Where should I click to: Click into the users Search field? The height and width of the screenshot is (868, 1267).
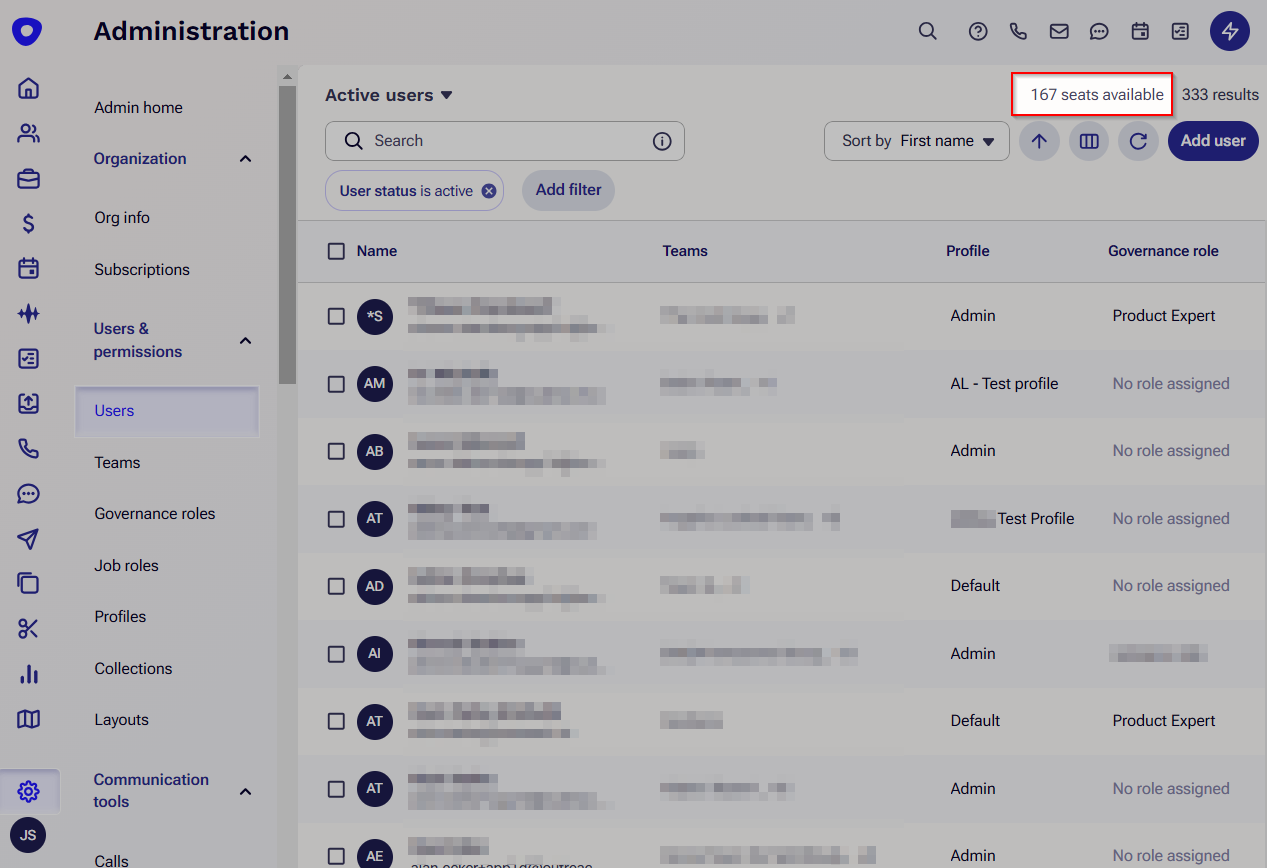[505, 141]
